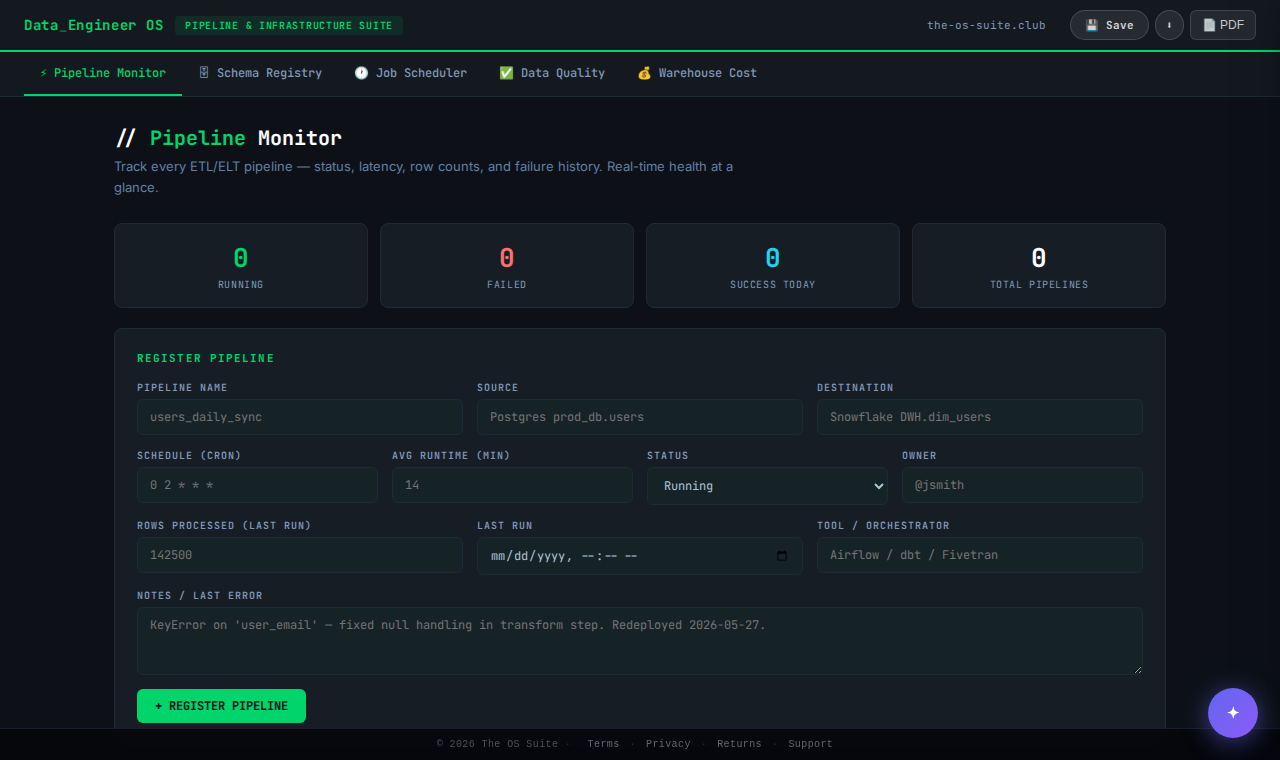This screenshot has height=760, width=1280.
Task: Export page with PDF button
Action: tap(1223, 25)
